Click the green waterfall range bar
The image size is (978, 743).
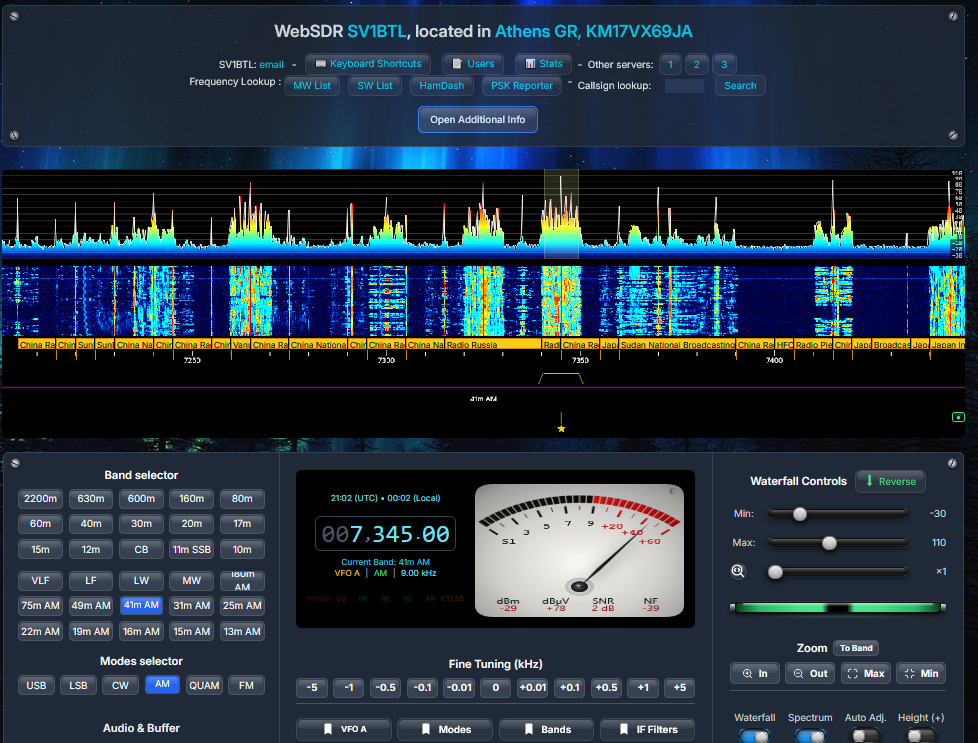[x=838, y=608]
